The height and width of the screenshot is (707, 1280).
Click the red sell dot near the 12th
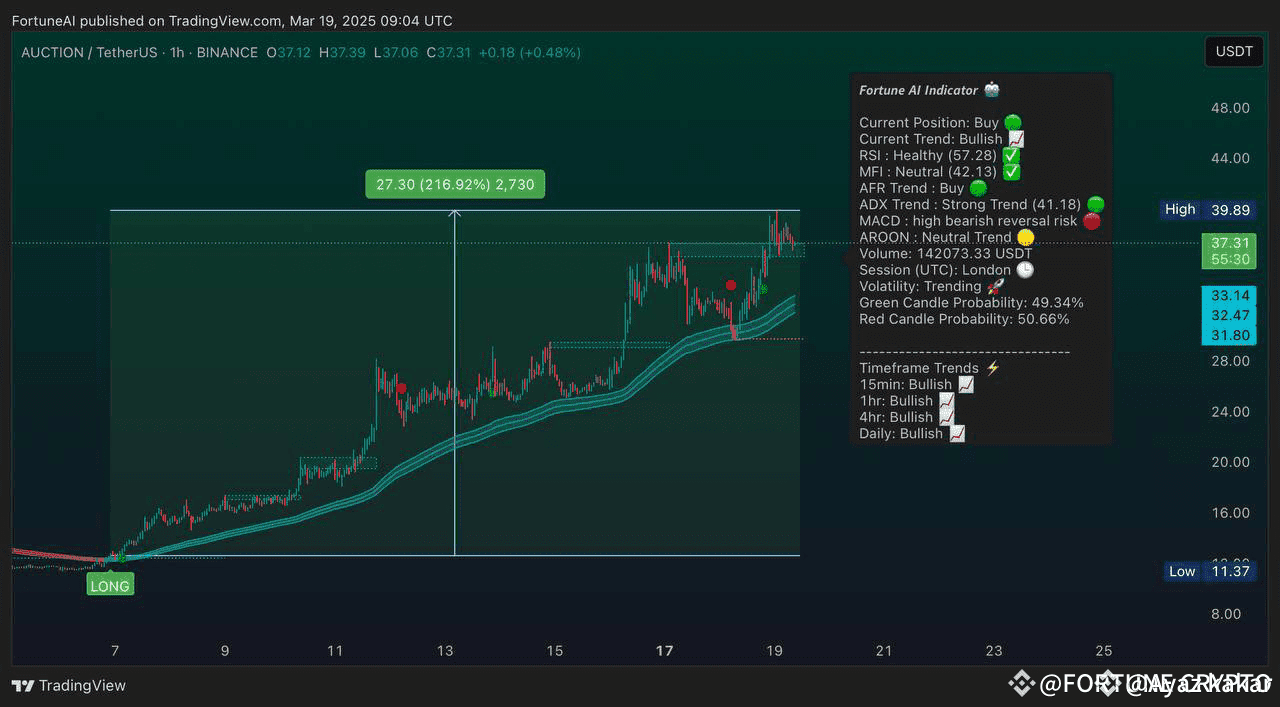(401, 388)
